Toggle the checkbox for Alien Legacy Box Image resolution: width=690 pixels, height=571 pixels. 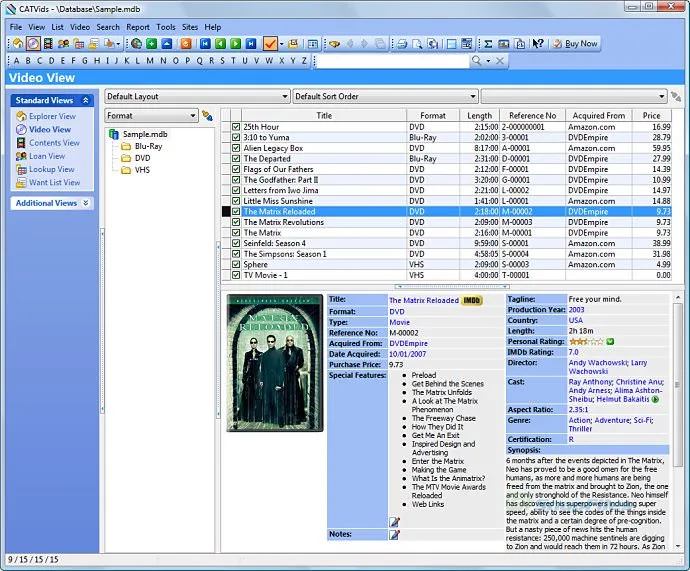(x=236, y=148)
